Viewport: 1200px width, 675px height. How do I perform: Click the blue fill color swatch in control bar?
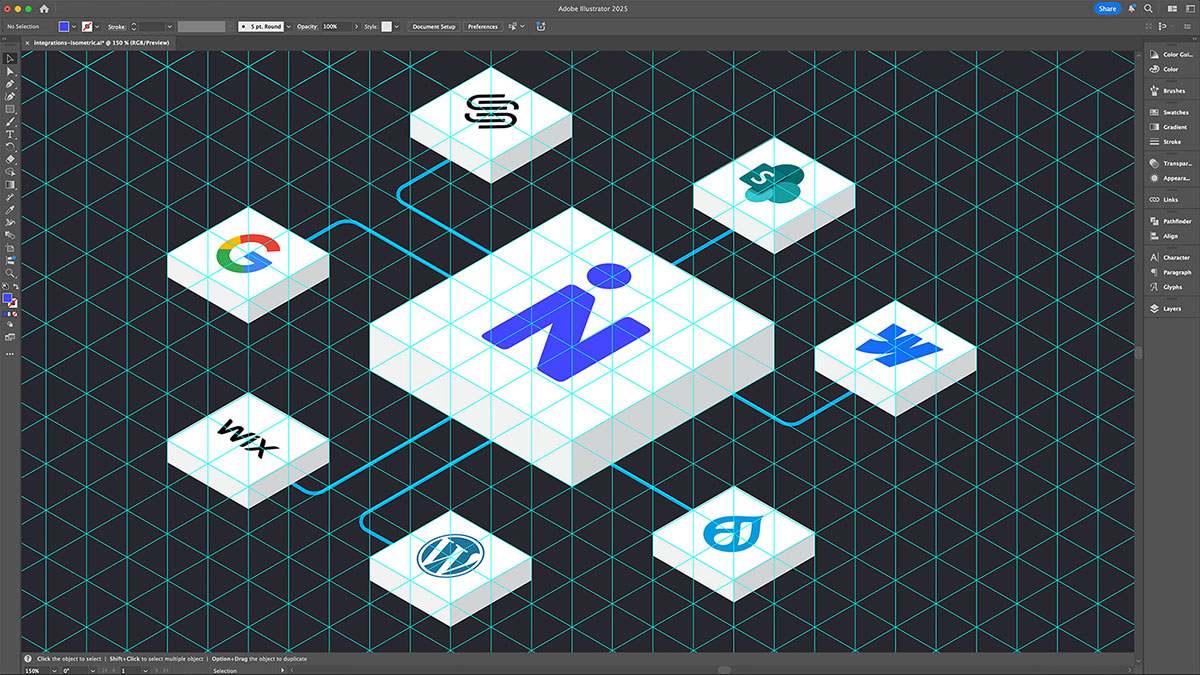(x=64, y=26)
